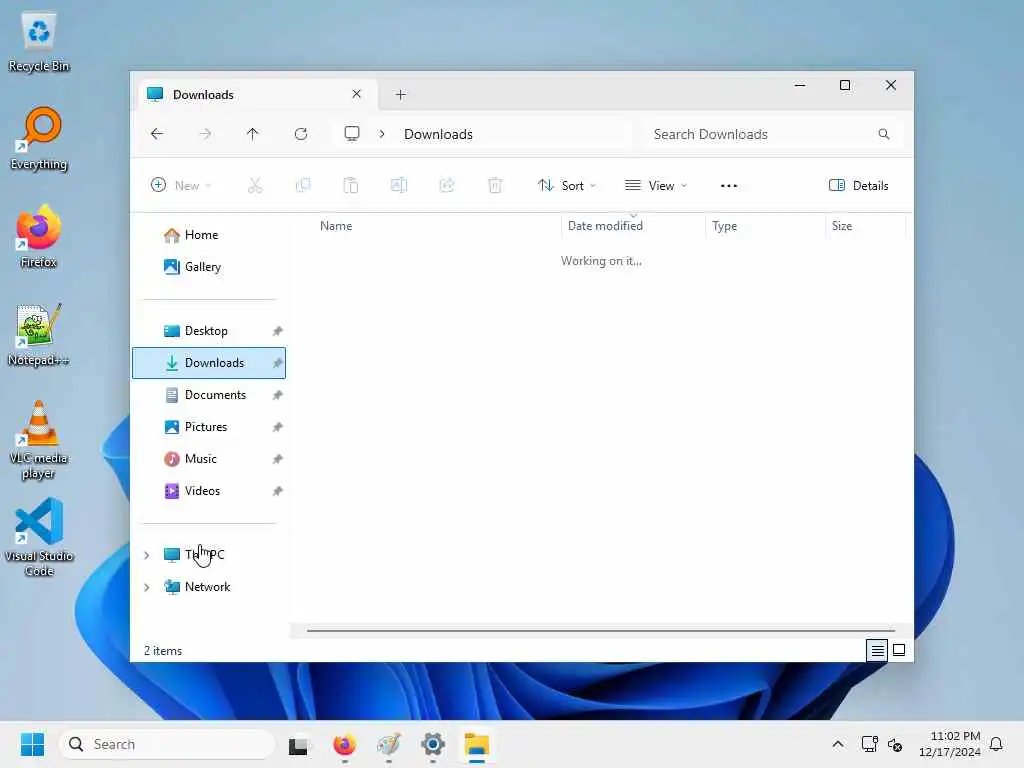Viewport: 1024px width, 768px height.
Task: Close the Downloads tab
Action: click(357, 94)
